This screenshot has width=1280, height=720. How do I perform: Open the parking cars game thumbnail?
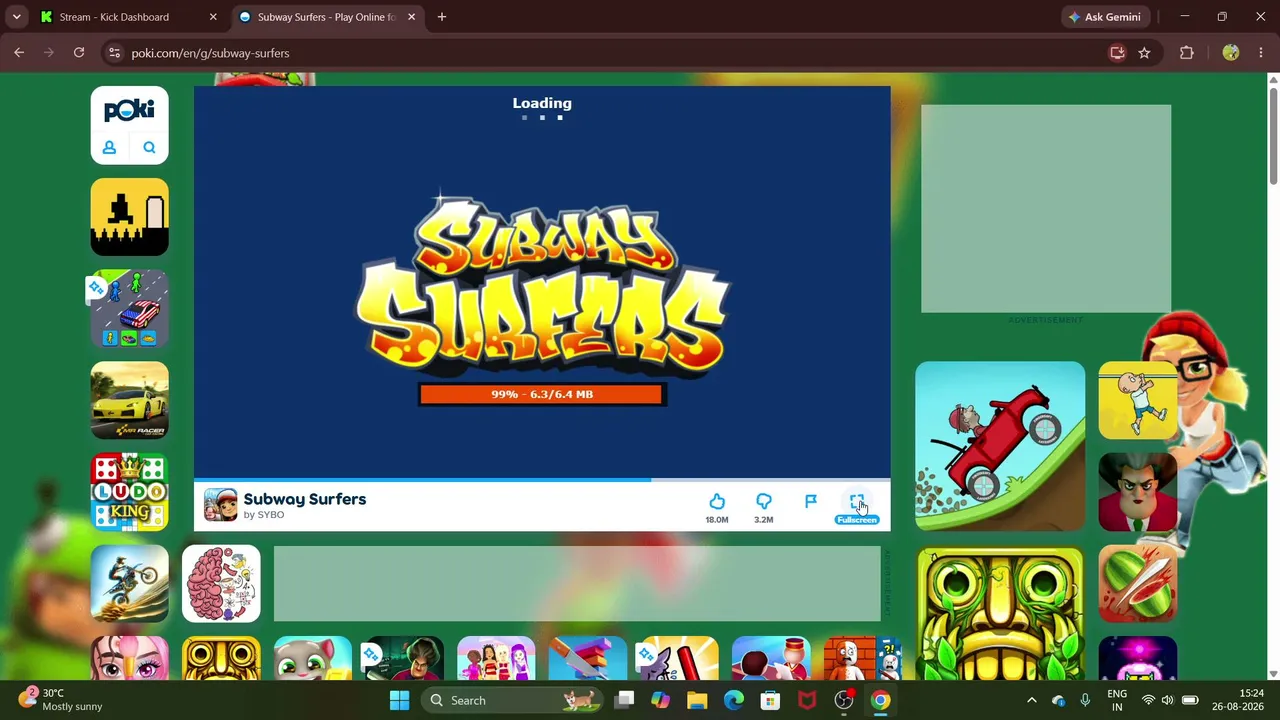point(129,309)
